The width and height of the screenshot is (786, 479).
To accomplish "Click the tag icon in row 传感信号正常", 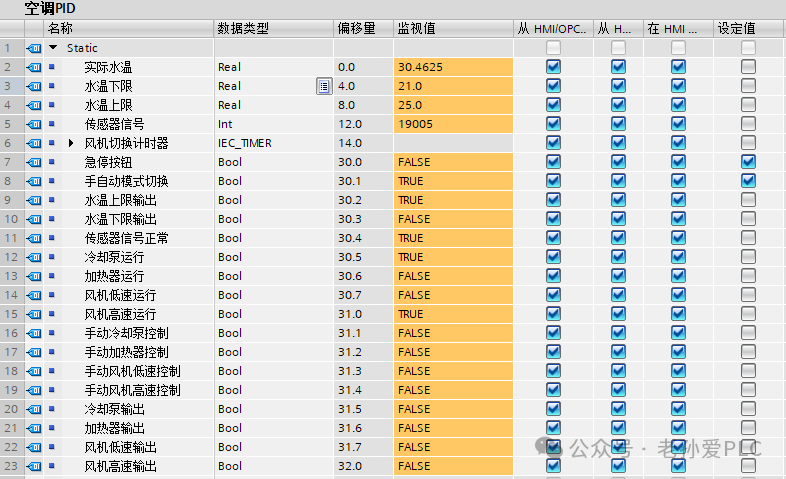I will click(34, 238).
